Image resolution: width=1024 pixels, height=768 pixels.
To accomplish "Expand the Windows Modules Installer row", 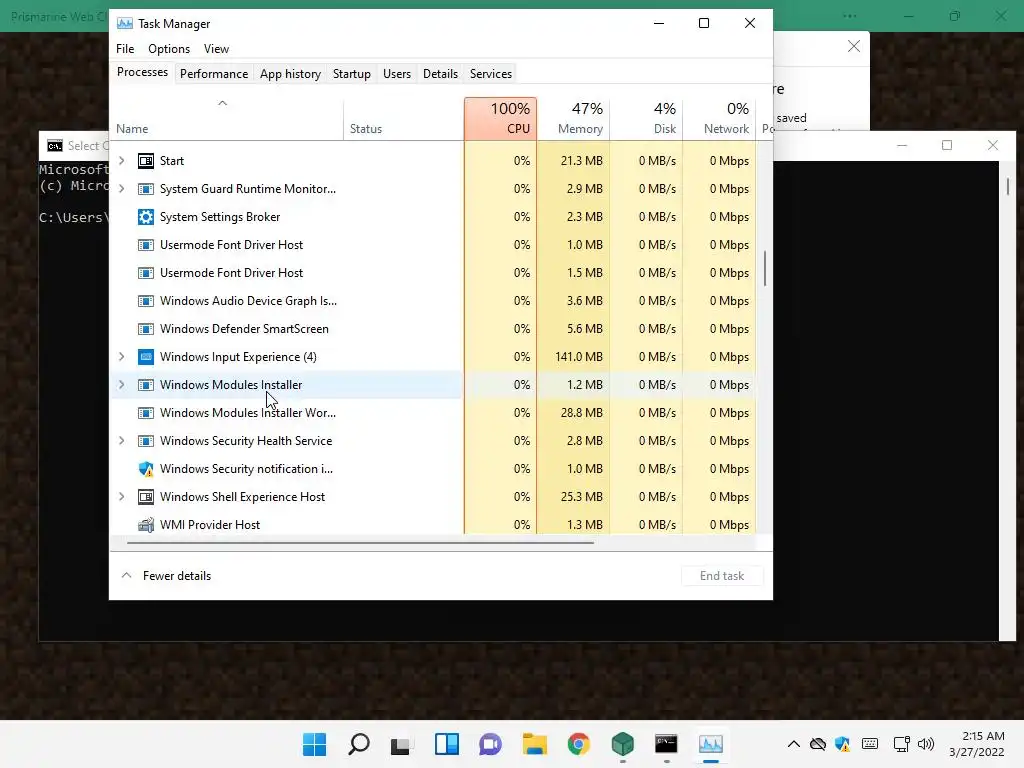I will tap(121, 385).
